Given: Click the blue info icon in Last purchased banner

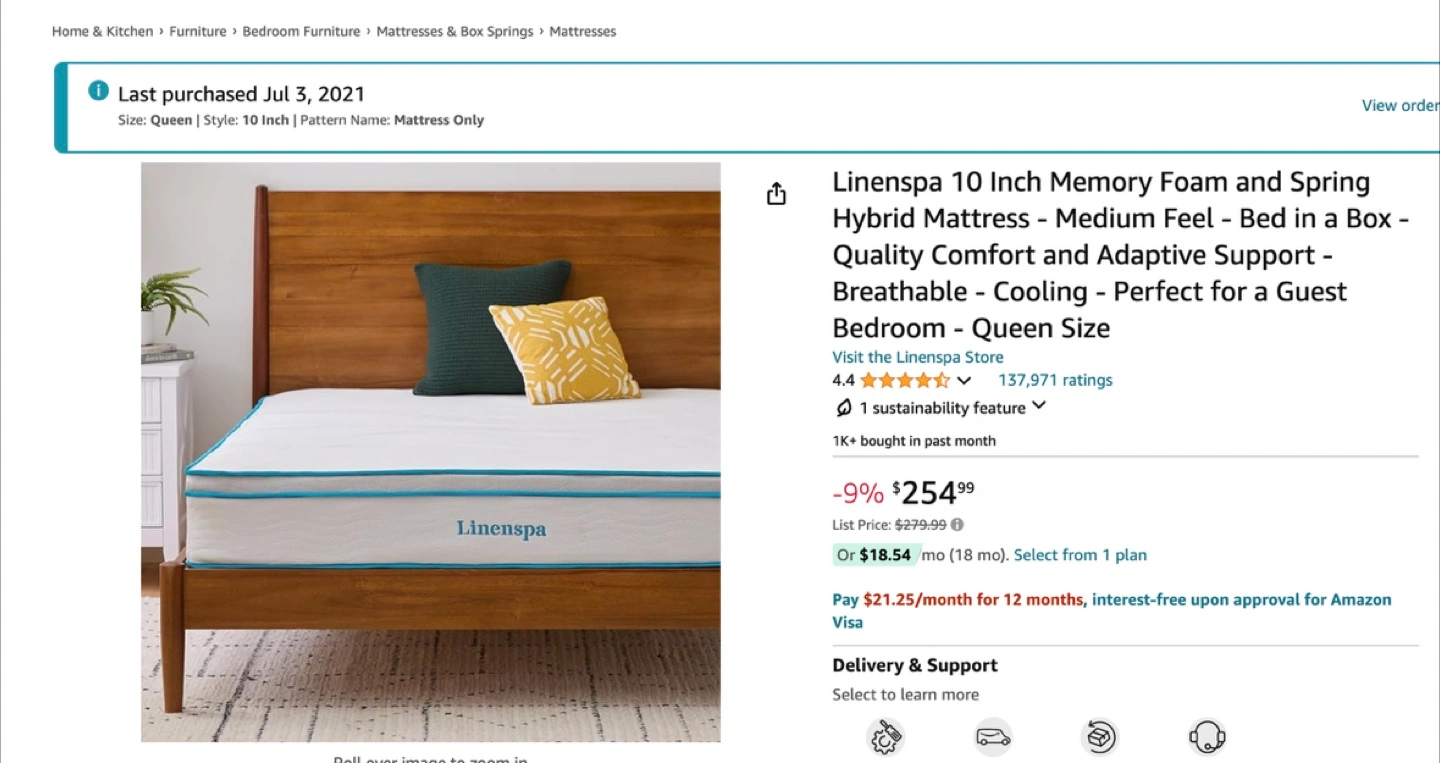Looking at the screenshot, I should [x=98, y=91].
